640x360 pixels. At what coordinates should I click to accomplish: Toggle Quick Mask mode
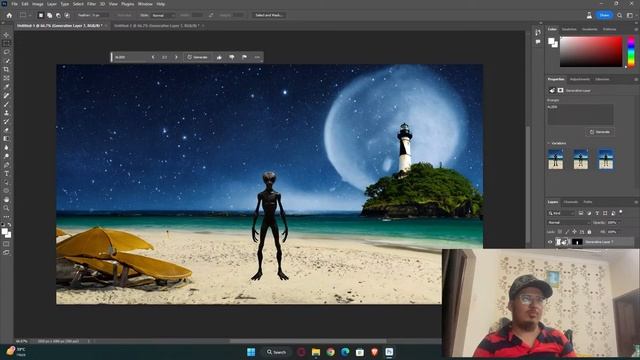tap(6, 244)
